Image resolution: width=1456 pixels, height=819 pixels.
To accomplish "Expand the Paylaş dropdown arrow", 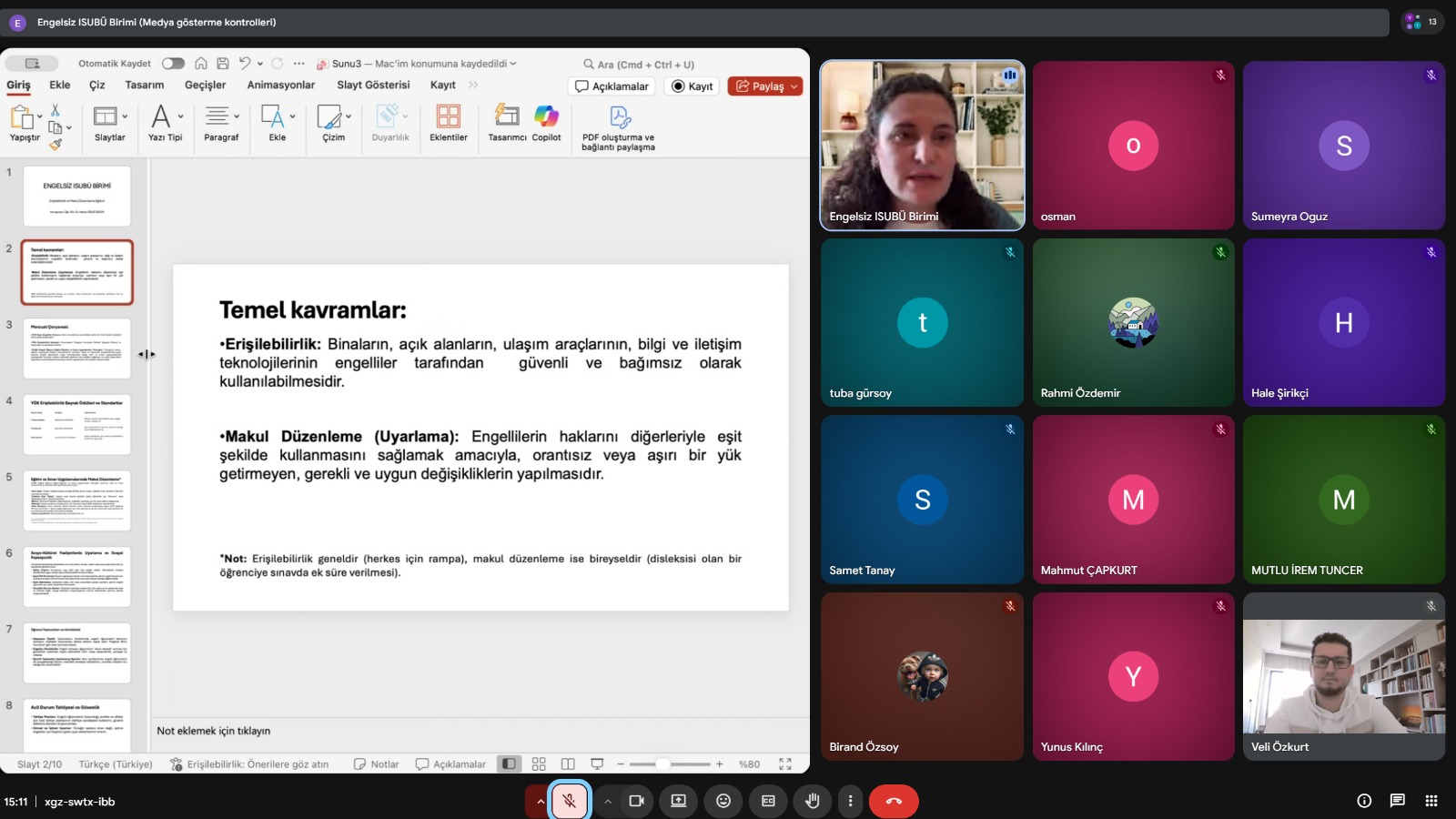I will (x=794, y=86).
